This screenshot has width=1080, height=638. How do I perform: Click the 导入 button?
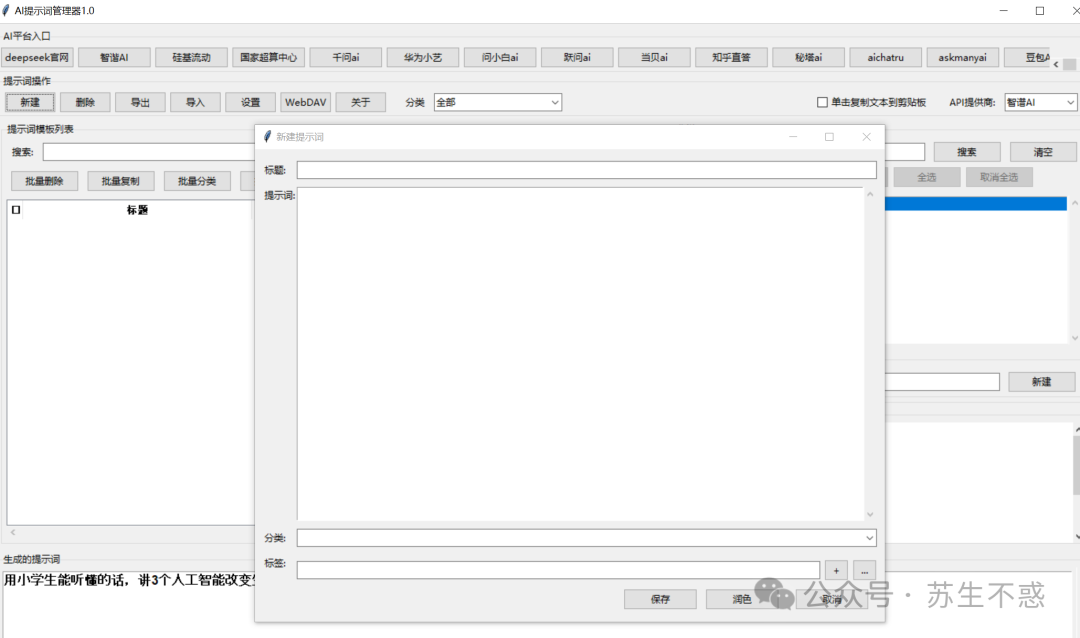196,102
